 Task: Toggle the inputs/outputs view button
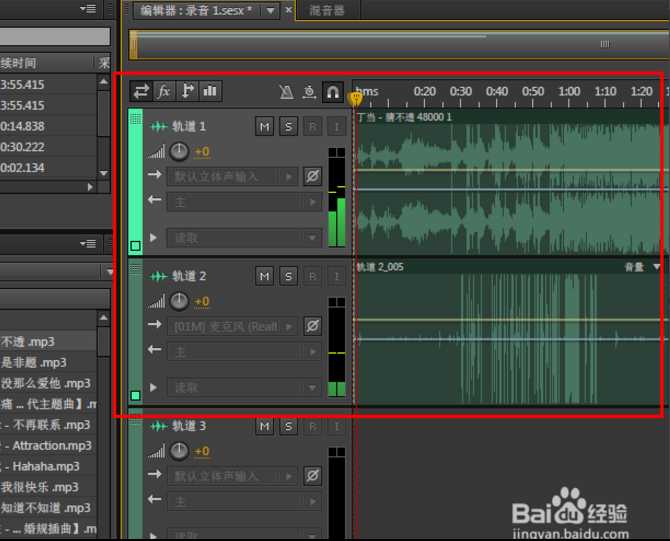(141, 91)
